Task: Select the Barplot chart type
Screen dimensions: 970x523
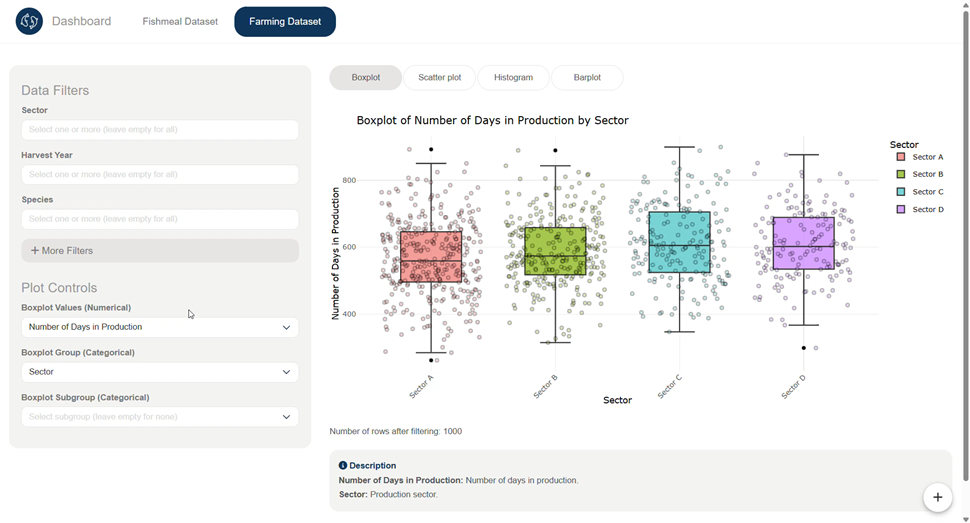Action: tap(587, 77)
